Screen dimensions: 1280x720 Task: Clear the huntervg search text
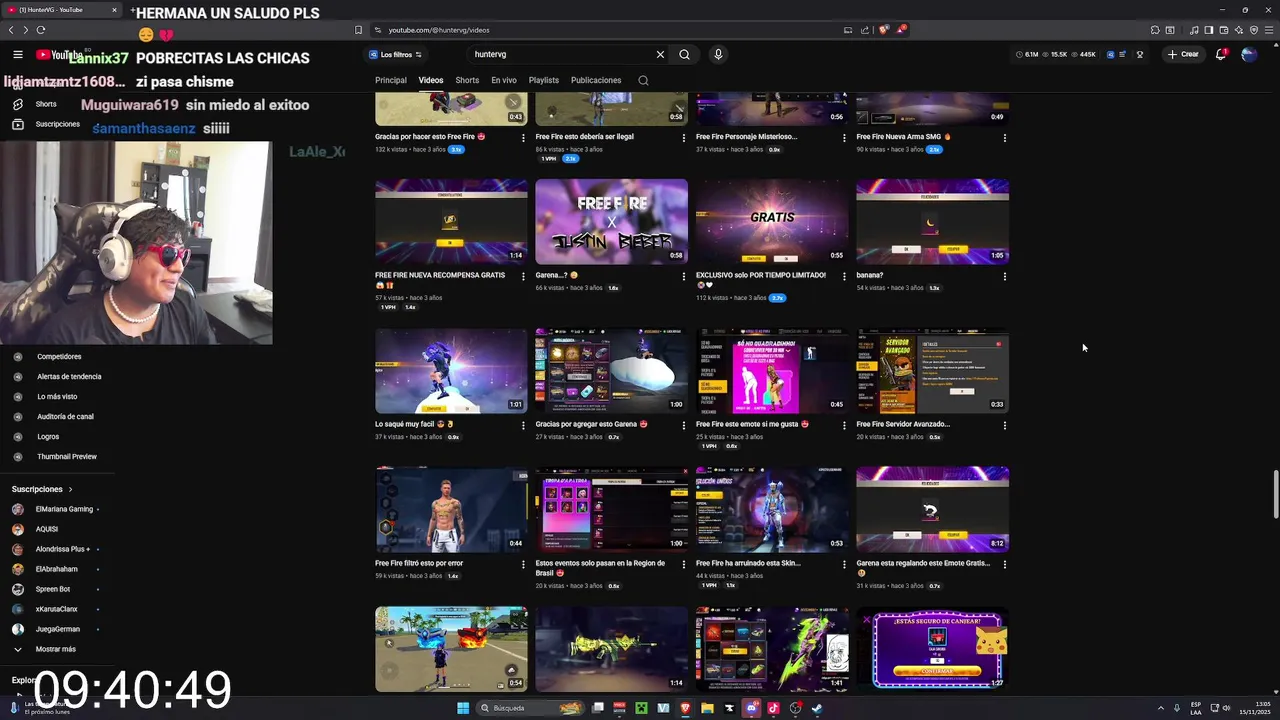(x=660, y=54)
